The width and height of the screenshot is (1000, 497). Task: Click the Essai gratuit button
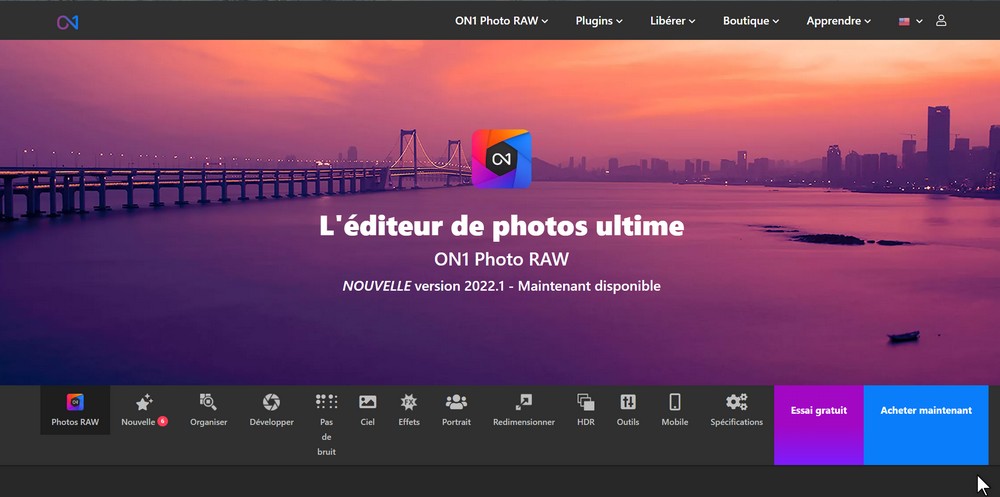[819, 425]
